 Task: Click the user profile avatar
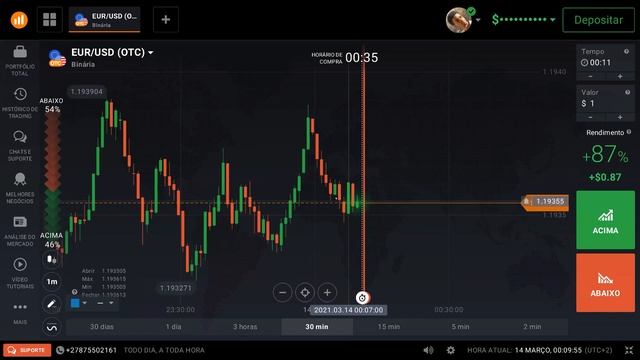(459, 20)
